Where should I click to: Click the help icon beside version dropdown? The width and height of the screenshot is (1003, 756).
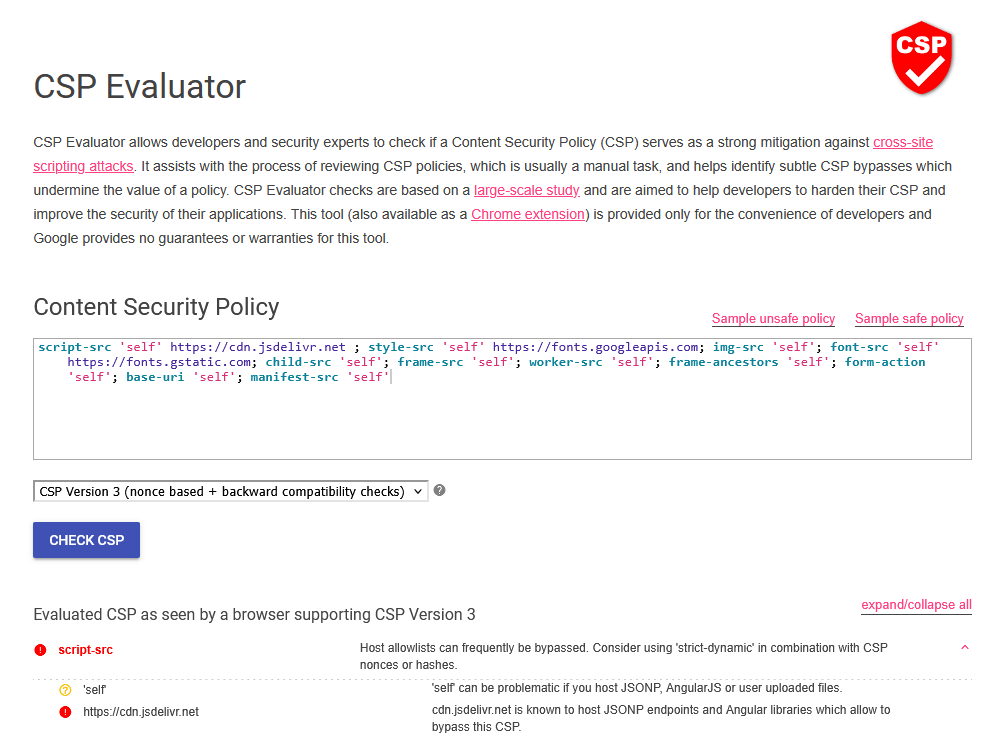[x=440, y=491]
